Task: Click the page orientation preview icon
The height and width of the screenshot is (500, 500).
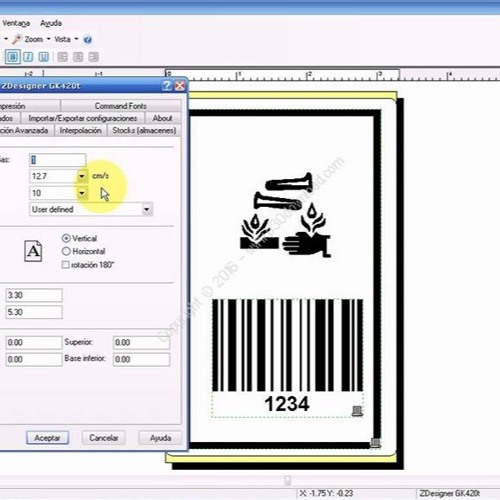Action: [x=33, y=251]
